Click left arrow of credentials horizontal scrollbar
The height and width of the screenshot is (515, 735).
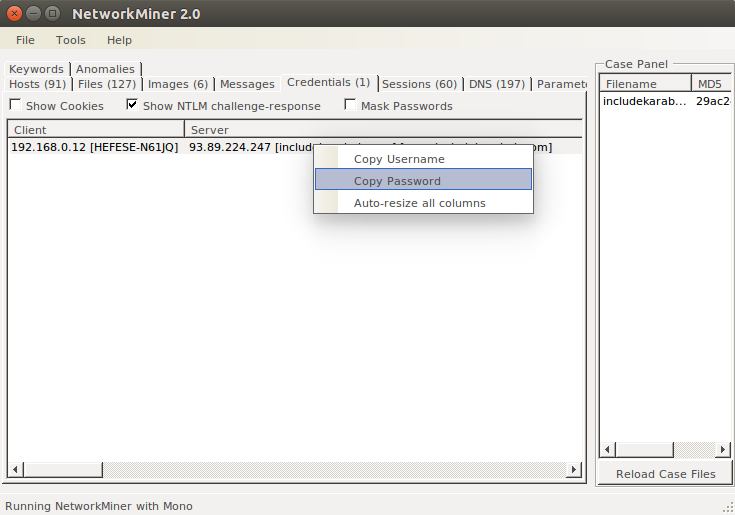click(x=15, y=469)
